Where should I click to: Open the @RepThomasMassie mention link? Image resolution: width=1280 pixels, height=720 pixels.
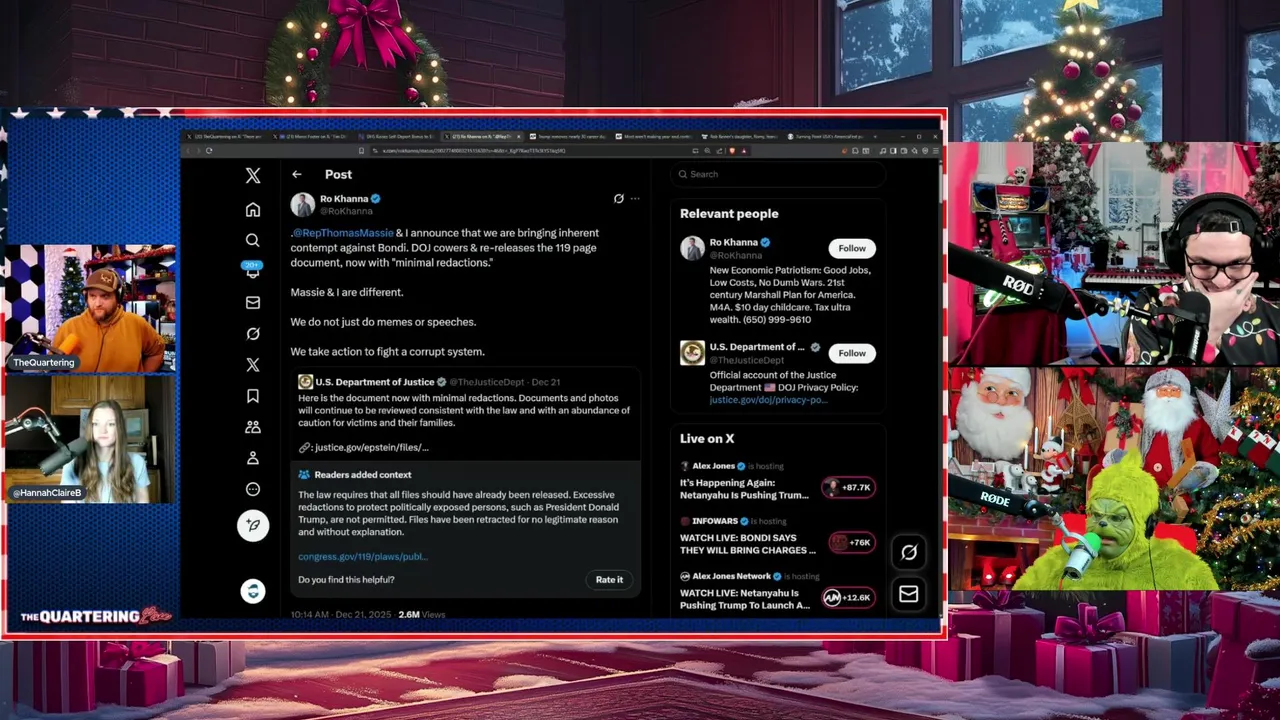pos(343,233)
